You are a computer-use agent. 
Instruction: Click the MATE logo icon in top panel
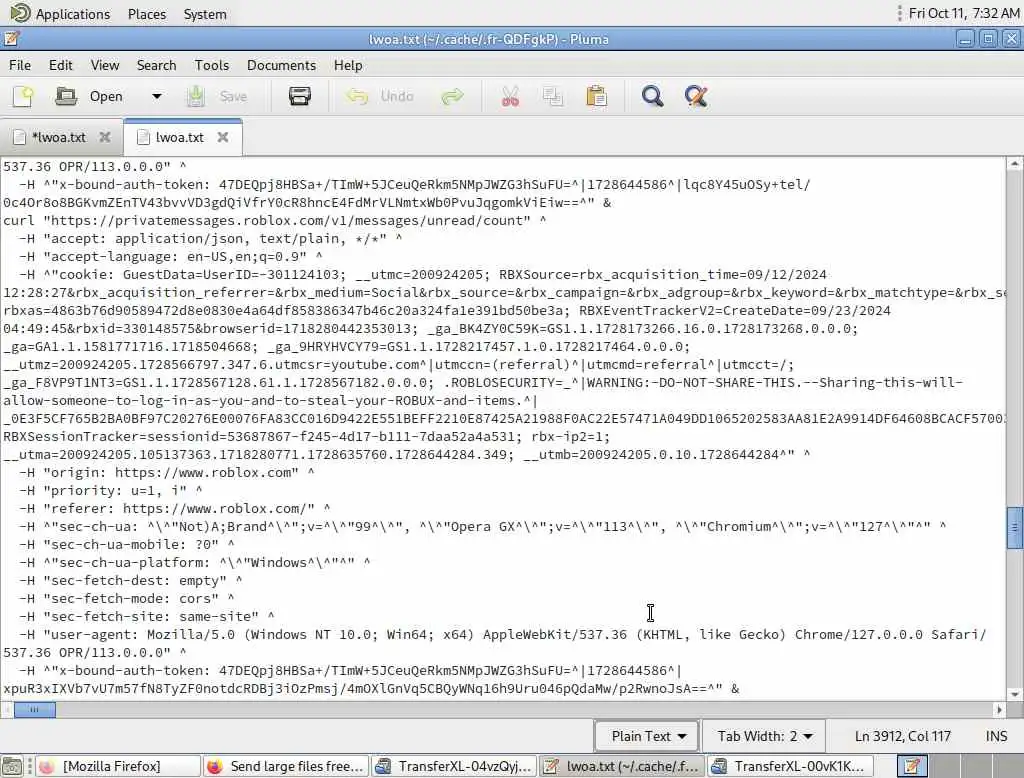pos(20,13)
